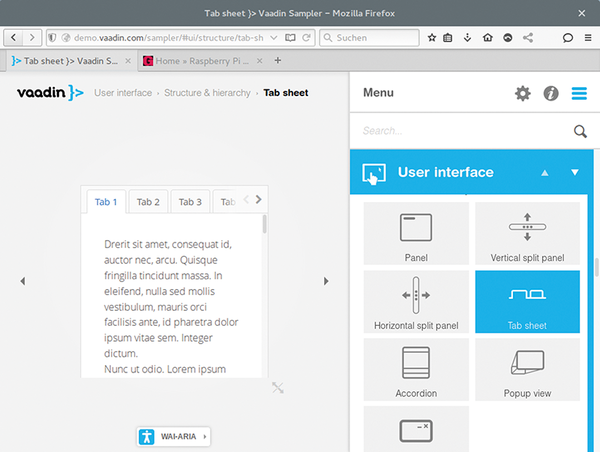600x452 pixels.
Task: Open the Accordion component sample
Action: (416, 370)
